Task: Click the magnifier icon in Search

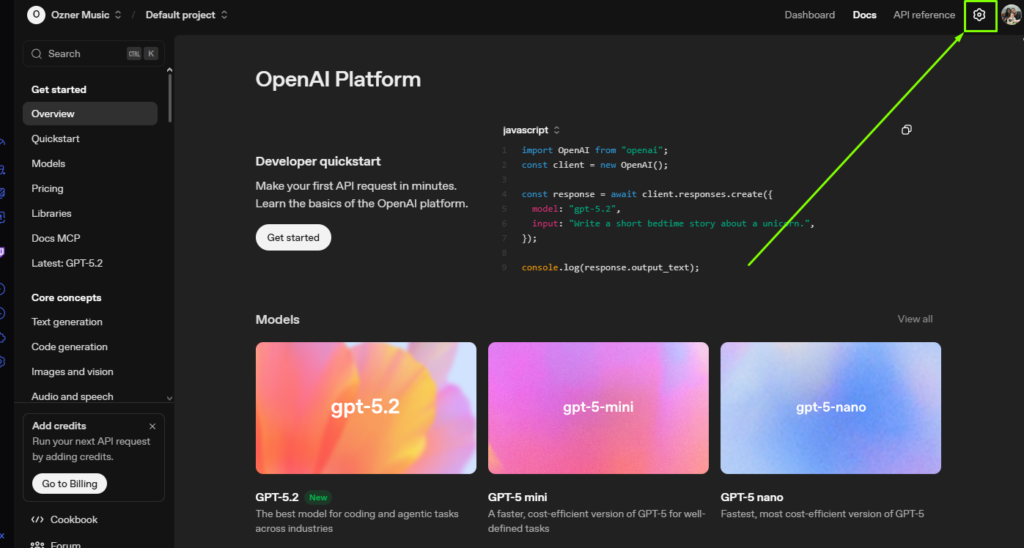Action: coord(37,54)
